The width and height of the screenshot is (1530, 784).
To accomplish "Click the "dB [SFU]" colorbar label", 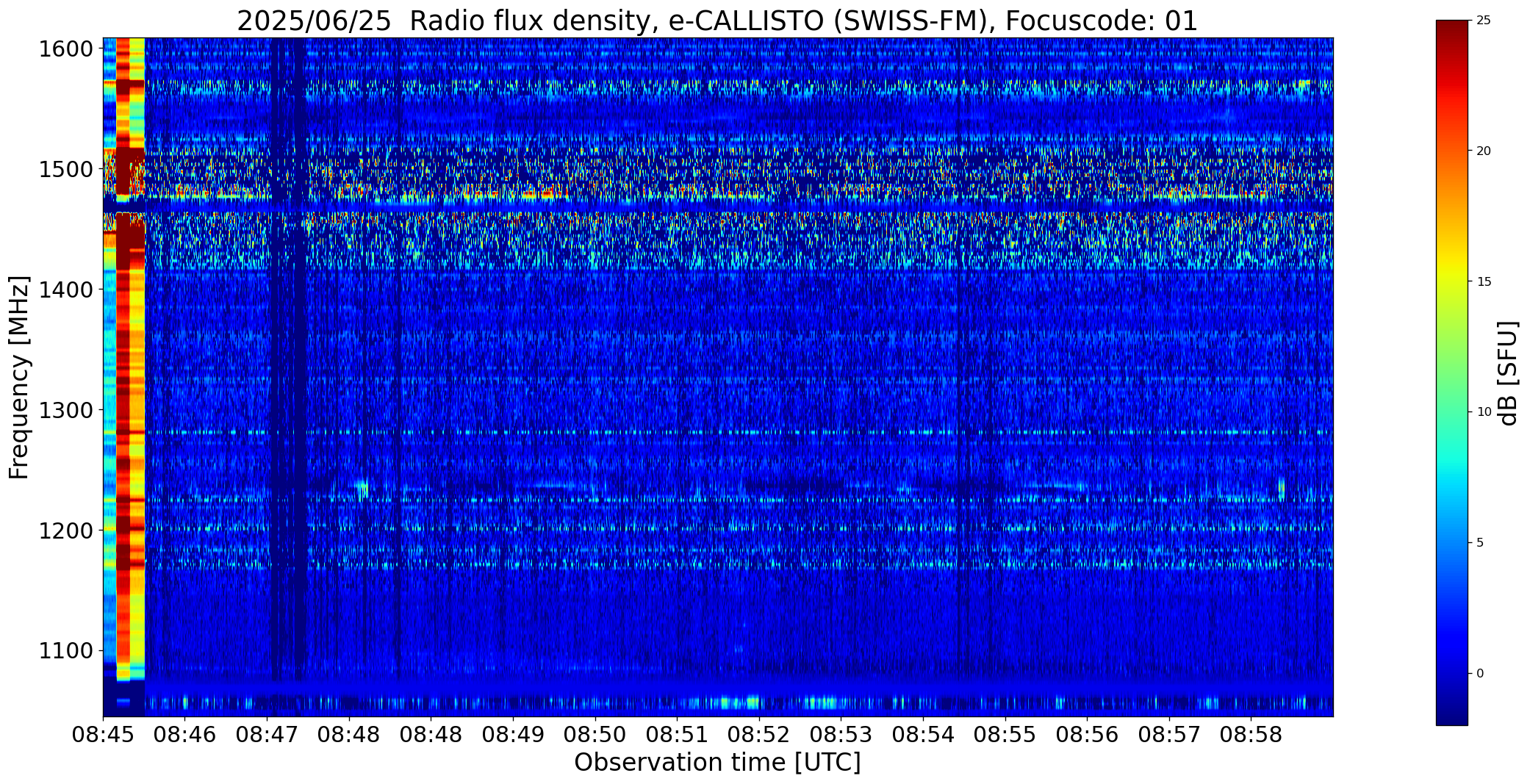I will click(1508, 373).
